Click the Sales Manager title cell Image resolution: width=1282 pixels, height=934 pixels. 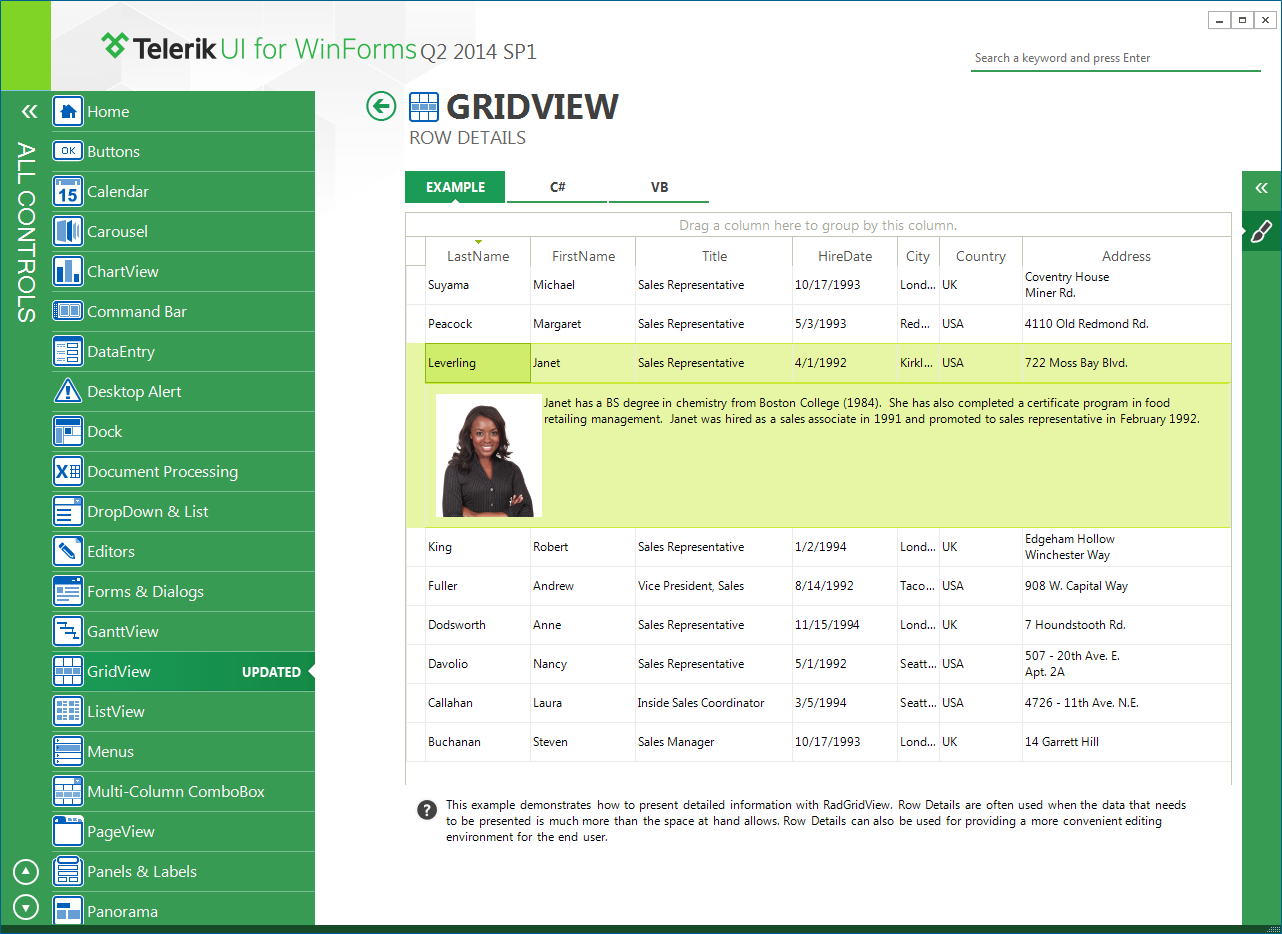tap(714, 742)
